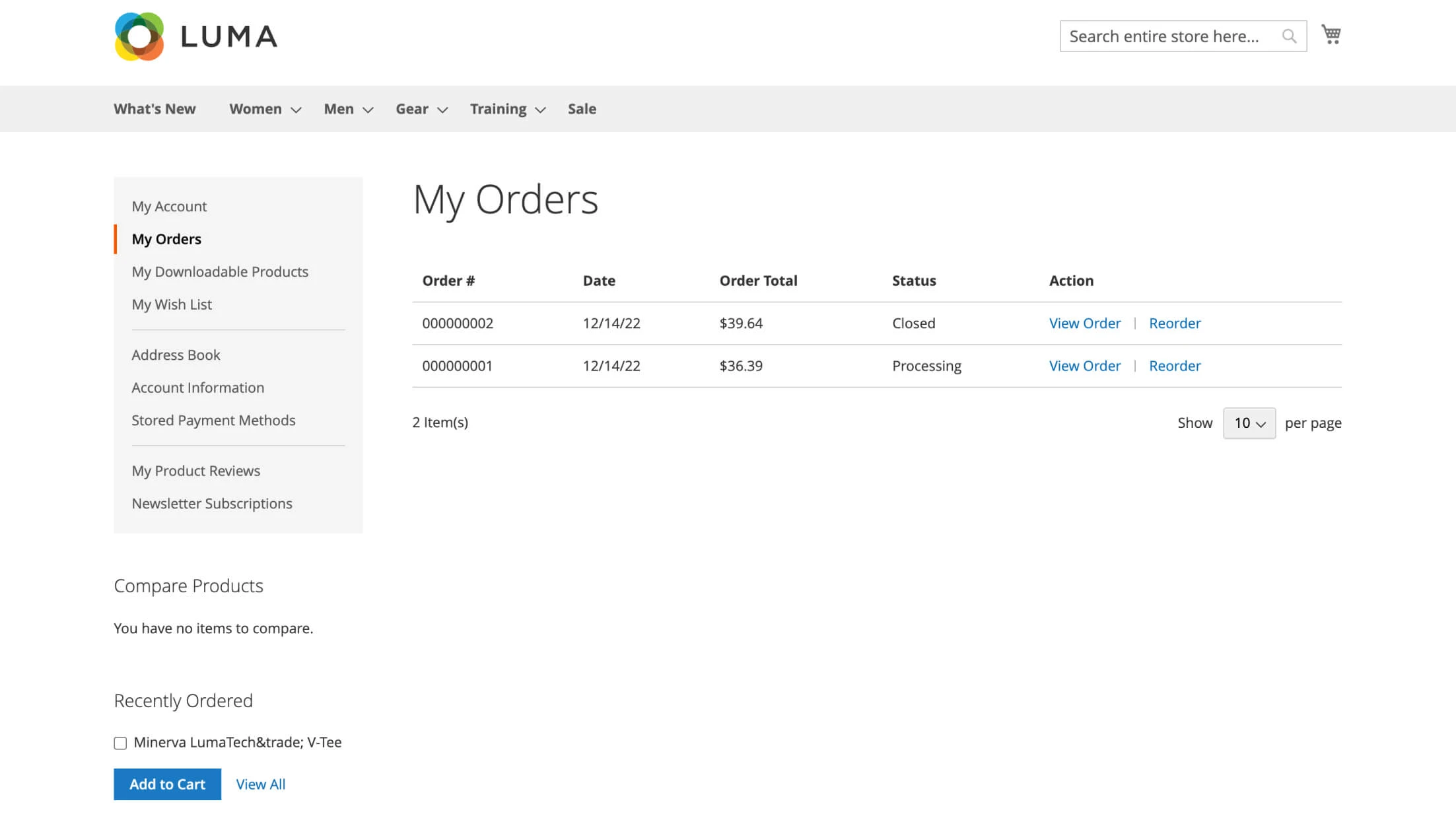
Task: View Order for order 000000002
Action: [x=1084, y=323]
